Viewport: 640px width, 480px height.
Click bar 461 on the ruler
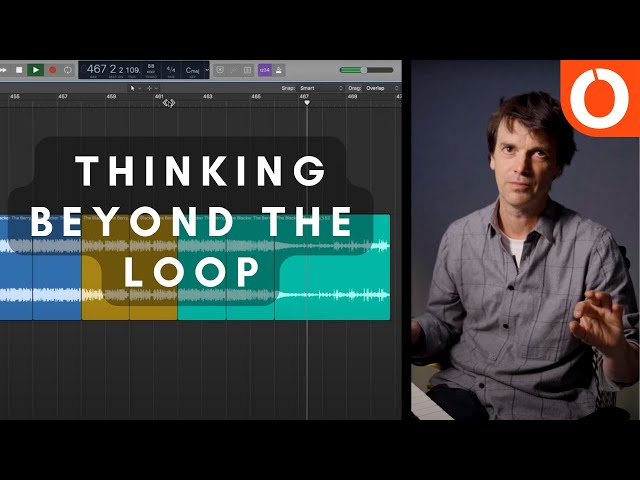[159, 97]
